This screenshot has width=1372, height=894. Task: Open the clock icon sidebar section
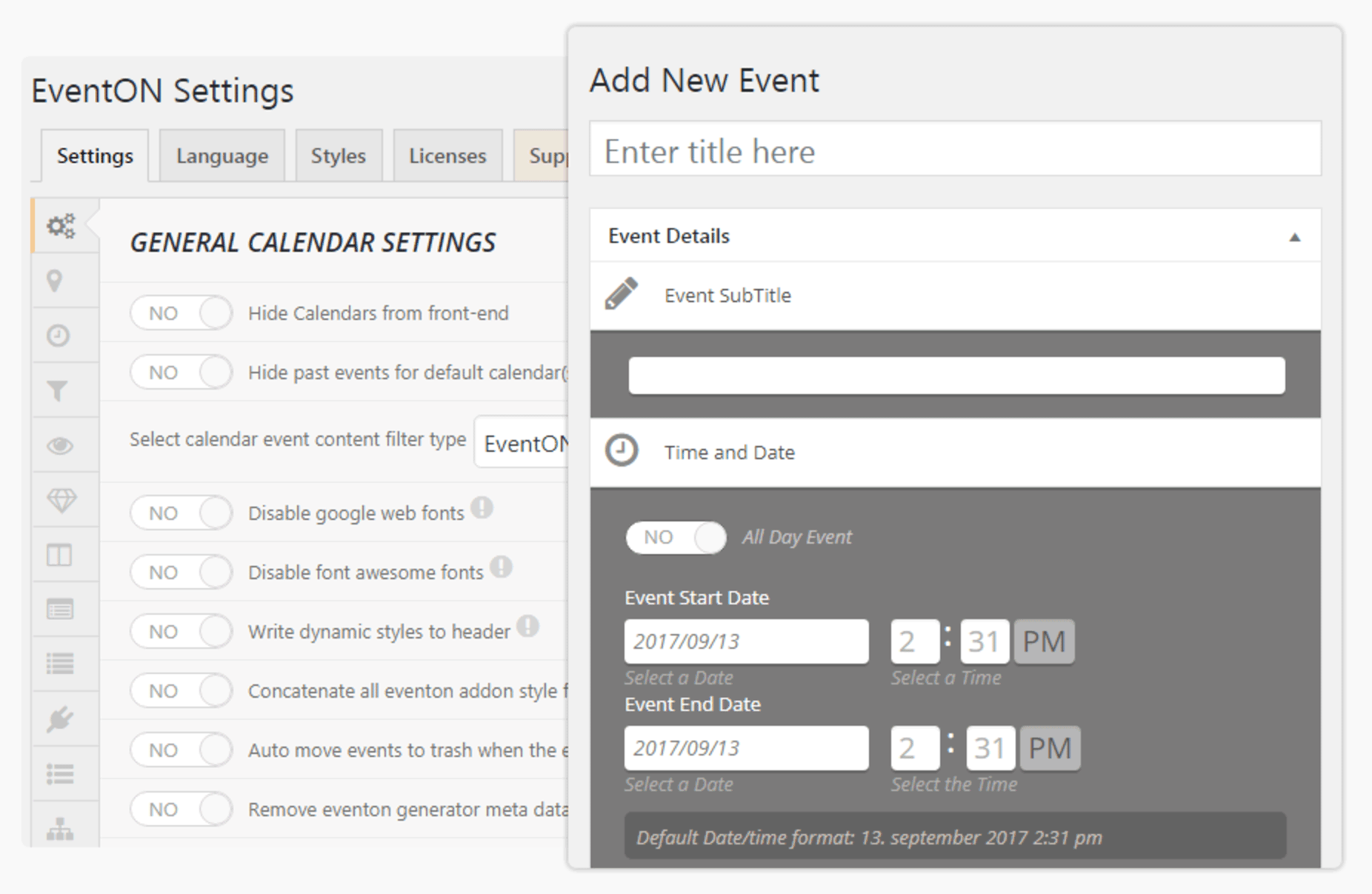[x=59, y=336]
